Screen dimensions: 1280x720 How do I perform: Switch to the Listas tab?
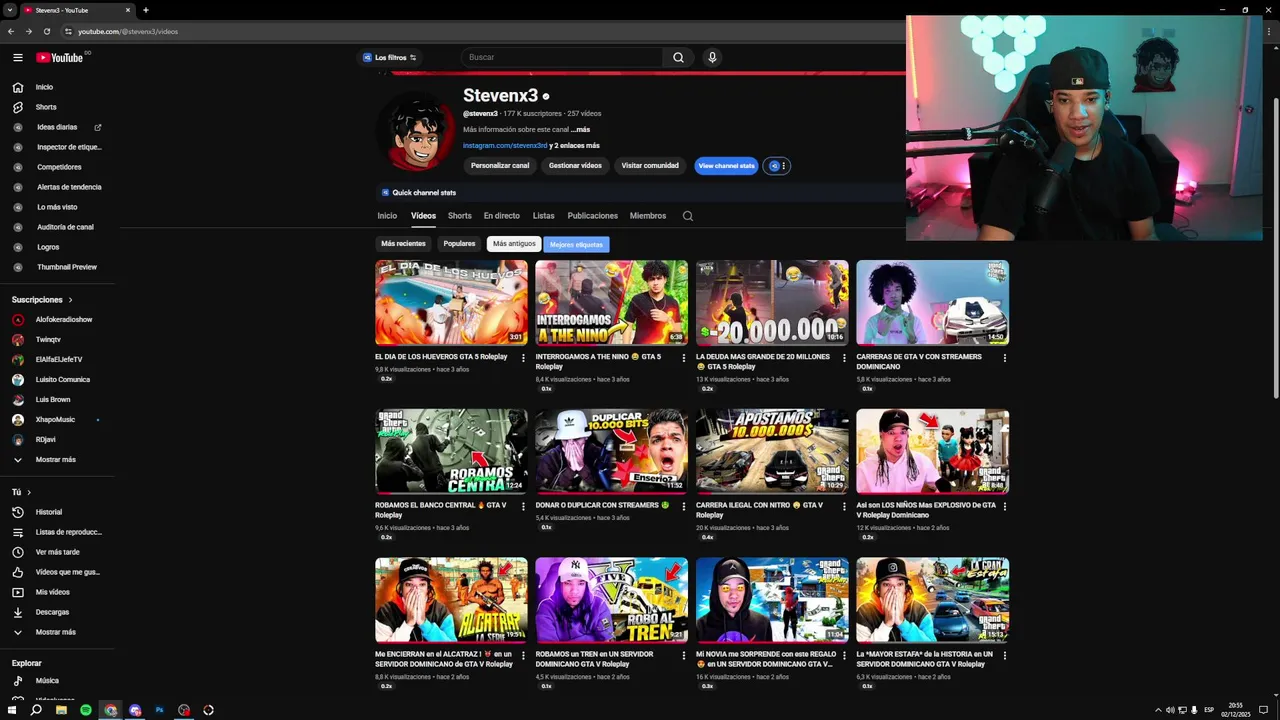click(543, 216)
